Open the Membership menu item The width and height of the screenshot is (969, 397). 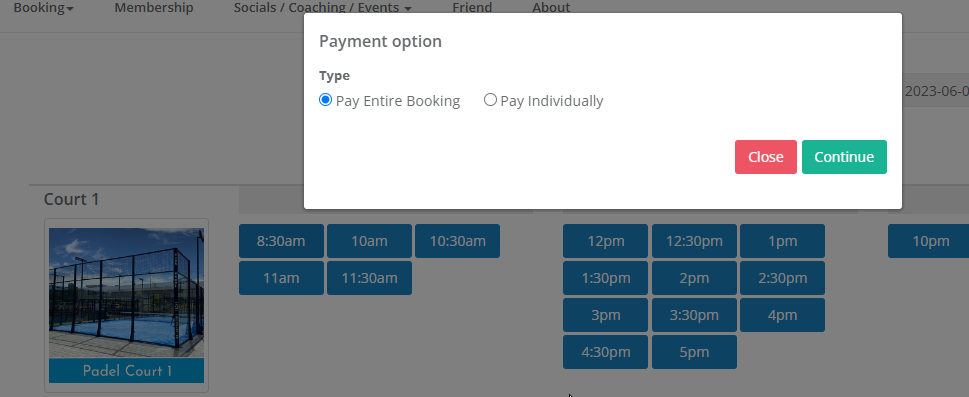click(154, 8)
